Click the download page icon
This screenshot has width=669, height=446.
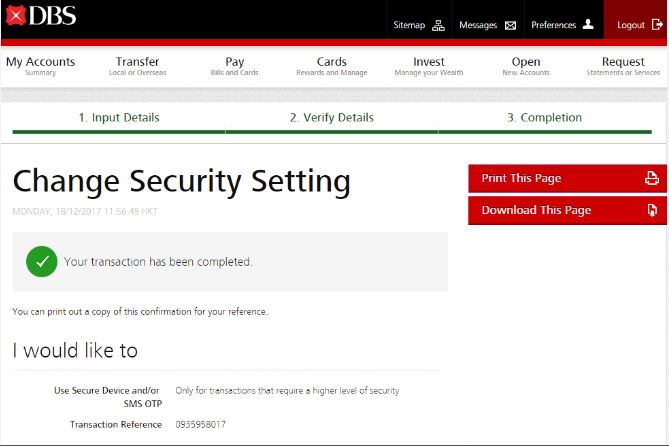[x=651, y=211]
